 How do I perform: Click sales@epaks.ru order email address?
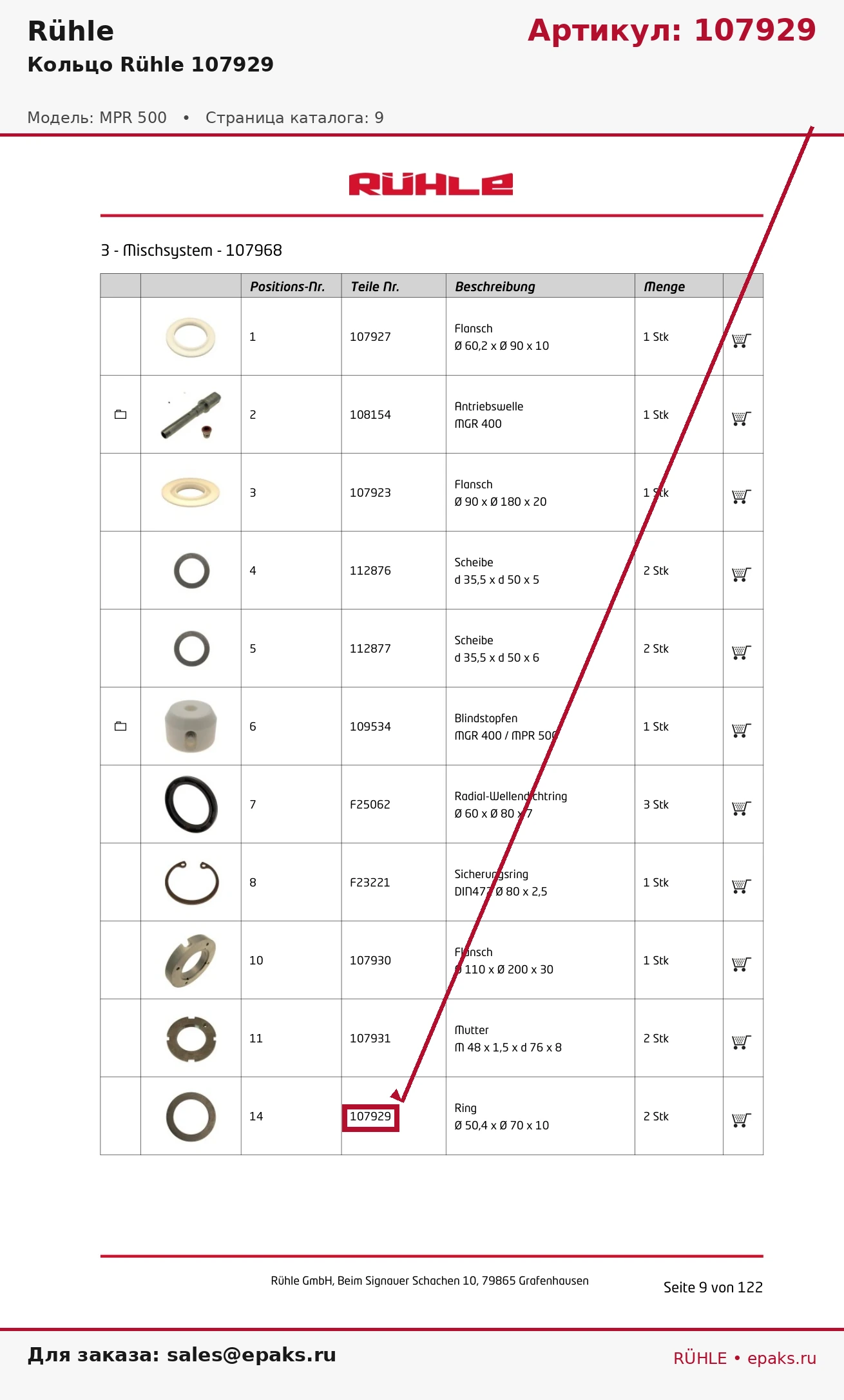[x=251, y=1355]
